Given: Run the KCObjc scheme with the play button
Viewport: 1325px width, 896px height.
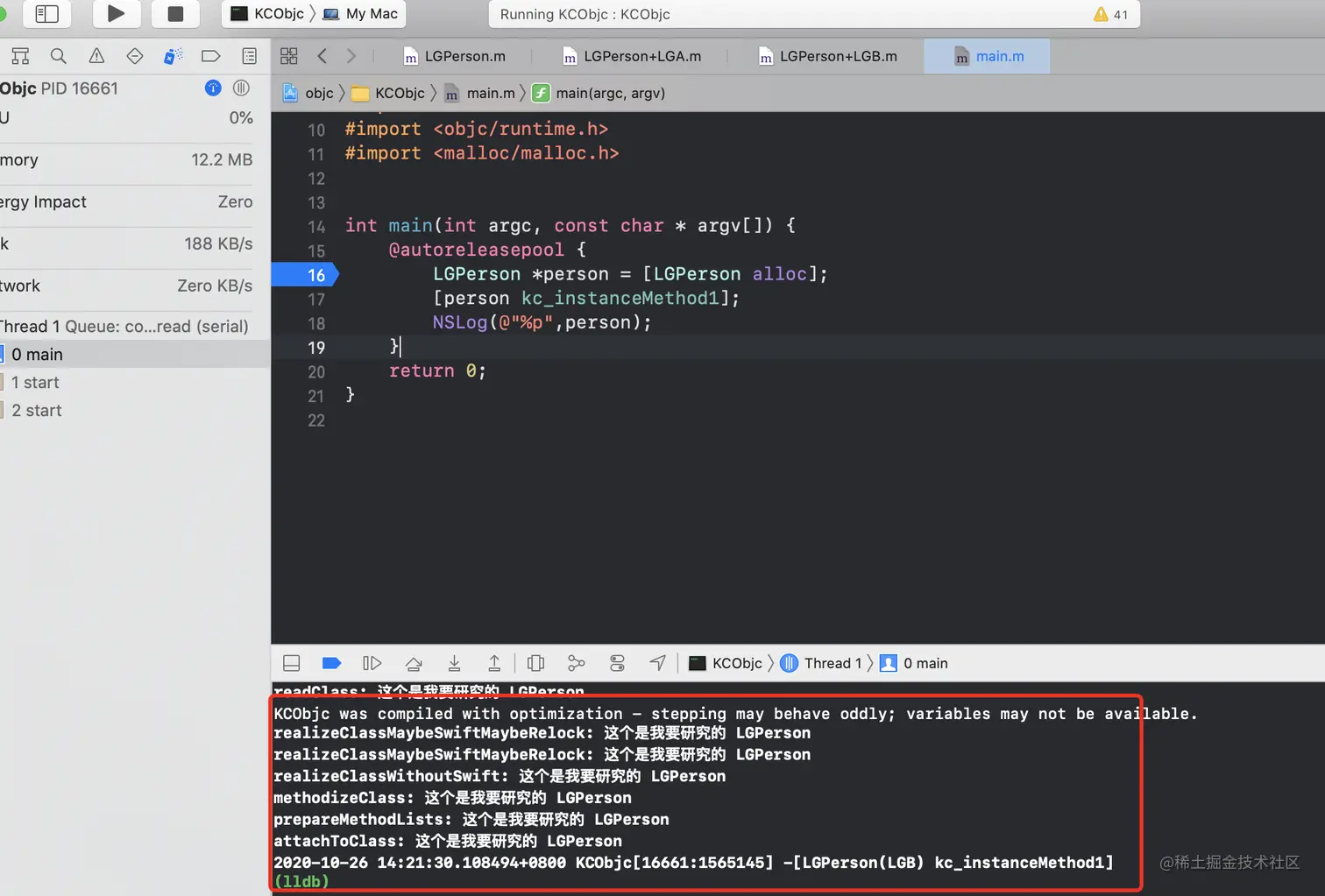Looking at the screenshot, I should (x=116, y=13).
